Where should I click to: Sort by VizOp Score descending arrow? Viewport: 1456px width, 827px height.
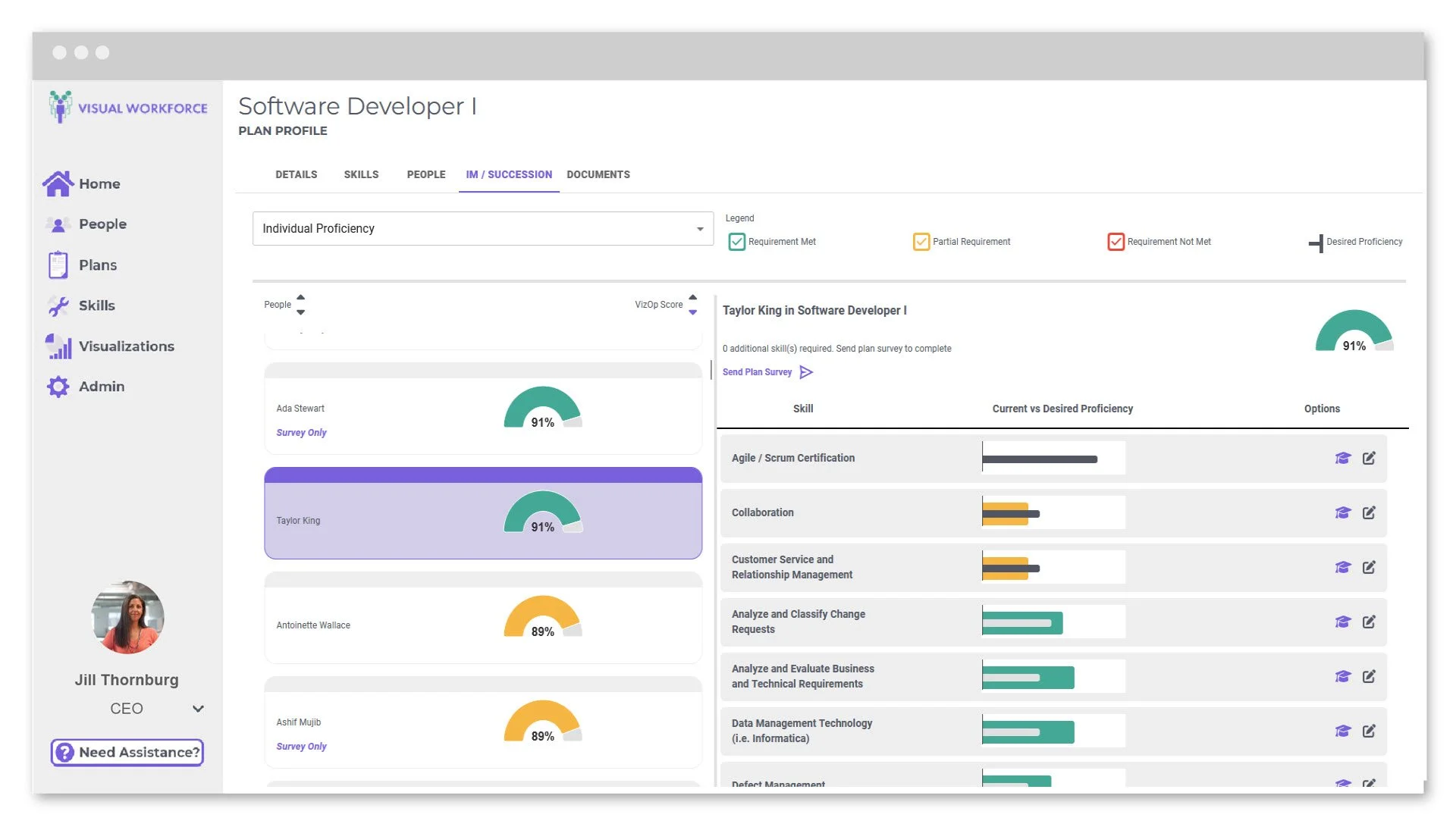click(x=692, y=312)
